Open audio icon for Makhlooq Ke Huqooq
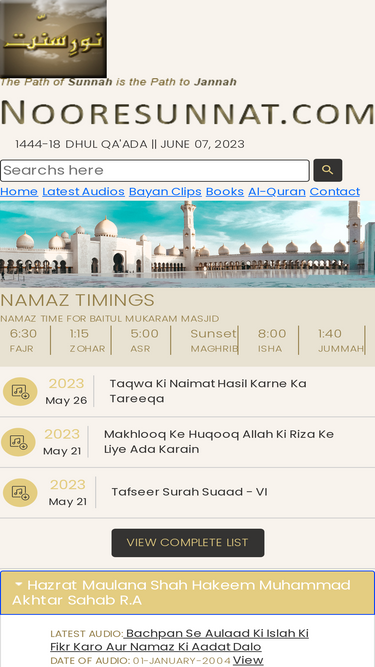 (x=18, y=442)
